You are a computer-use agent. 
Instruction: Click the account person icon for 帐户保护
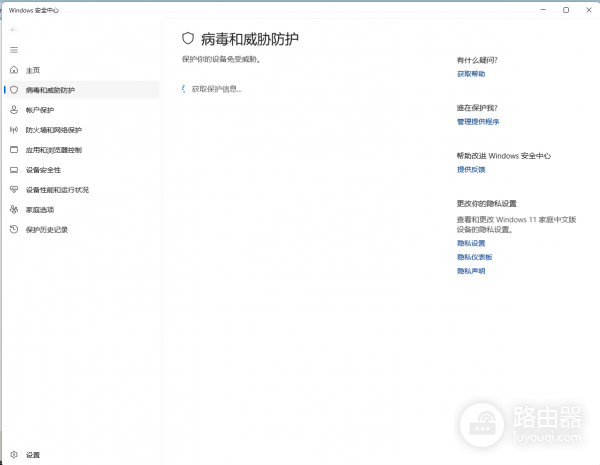pos(14,110)
